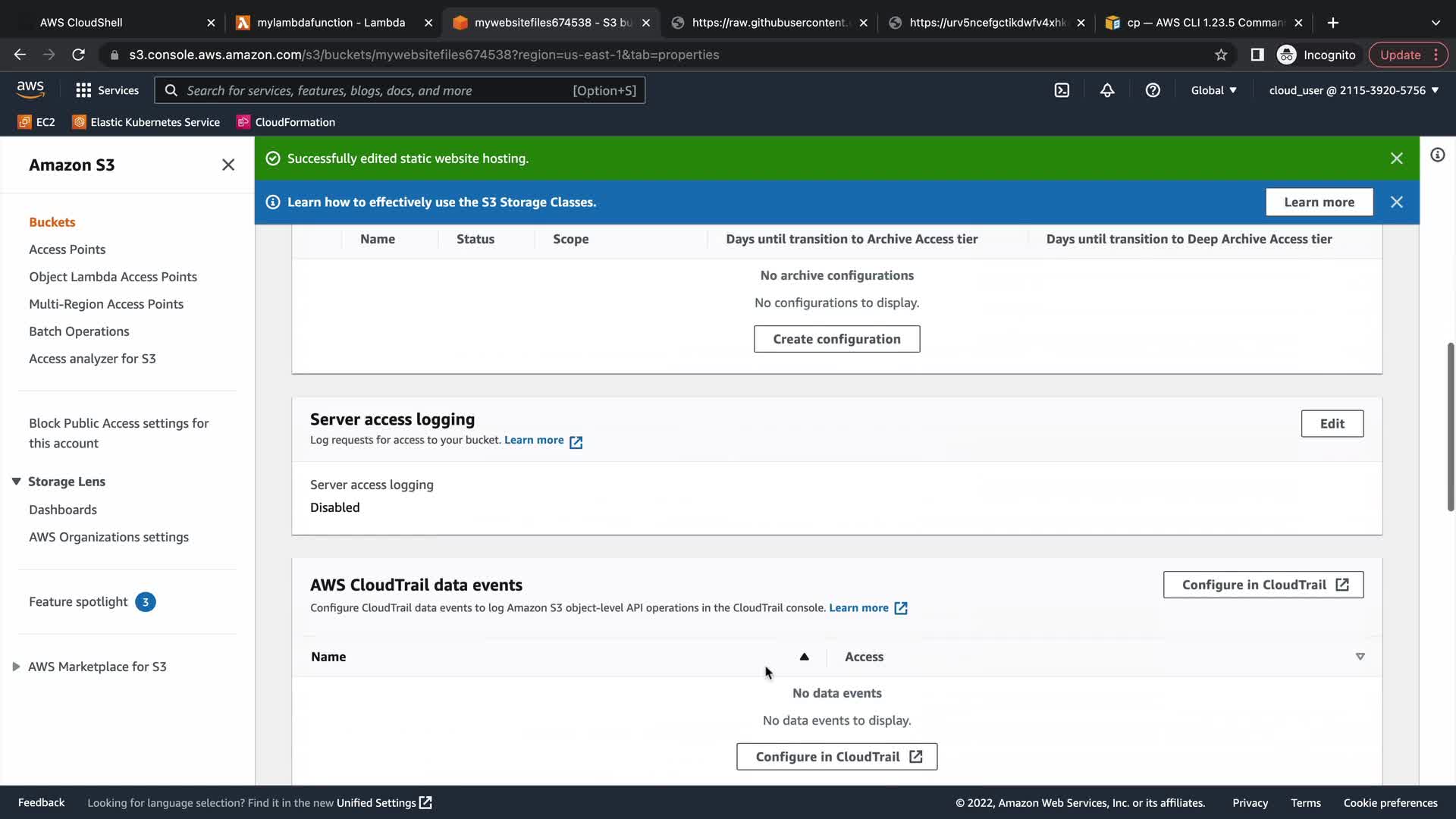Dismiss the green success banner

point(1396,158)
